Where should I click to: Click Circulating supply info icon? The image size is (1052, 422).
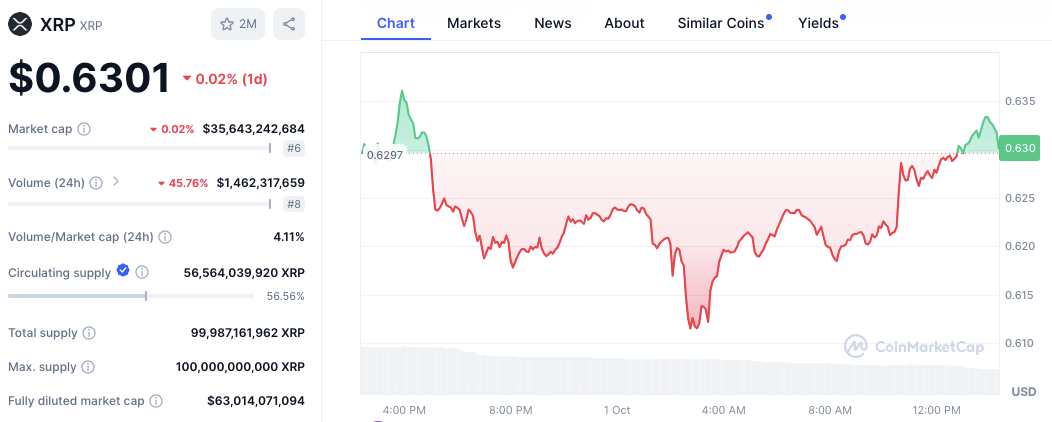coord(142,272)
